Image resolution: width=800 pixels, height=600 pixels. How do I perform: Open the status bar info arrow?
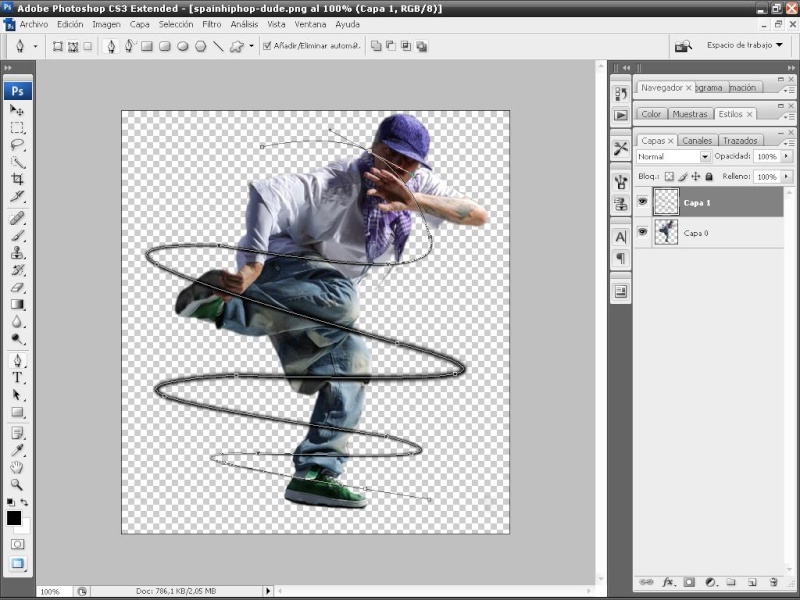(267, 591)
